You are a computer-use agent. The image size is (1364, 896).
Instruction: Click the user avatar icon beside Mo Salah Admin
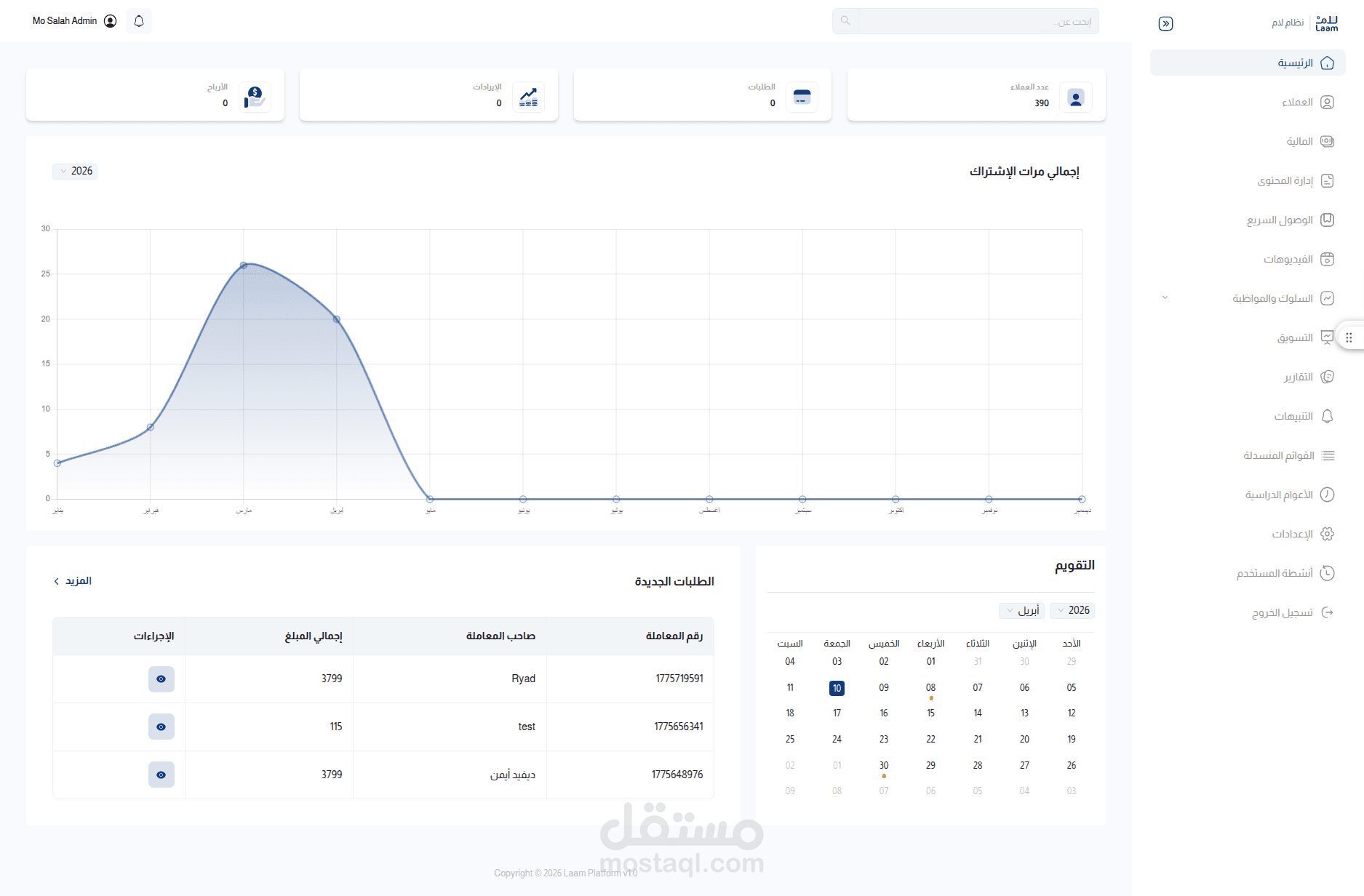[111, 21]
